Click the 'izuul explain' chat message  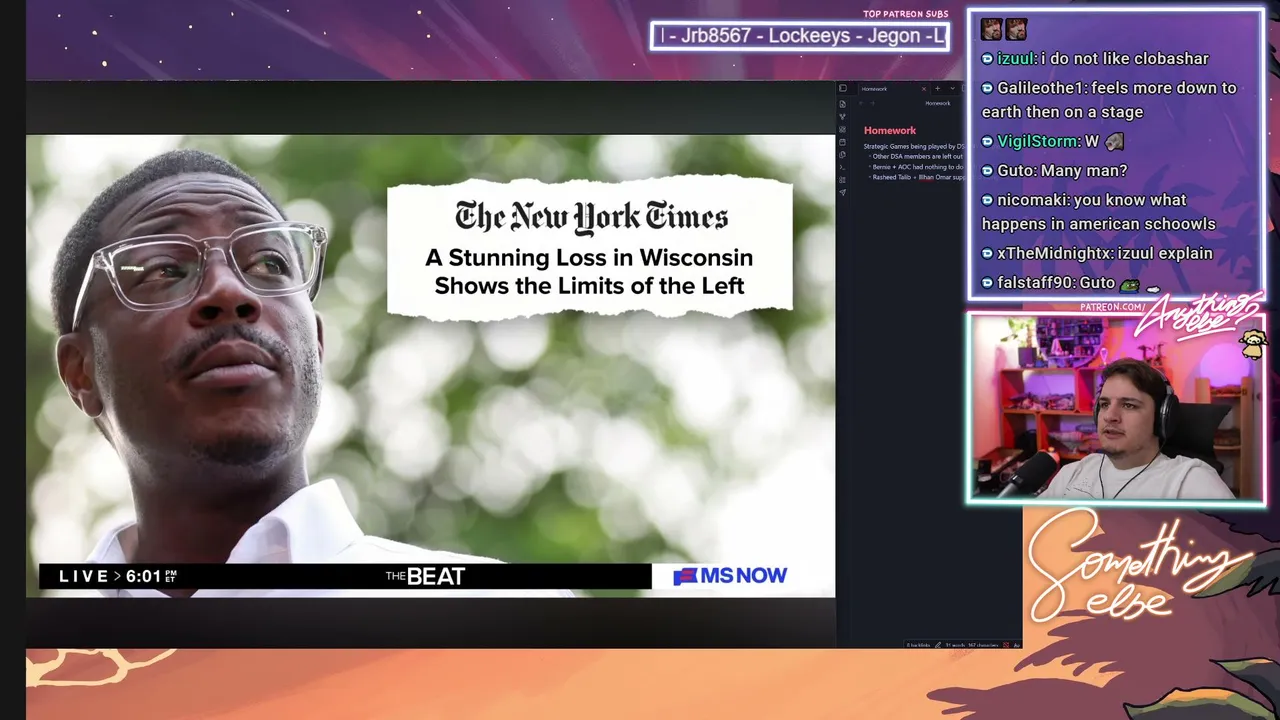[x=1165, y=254]
